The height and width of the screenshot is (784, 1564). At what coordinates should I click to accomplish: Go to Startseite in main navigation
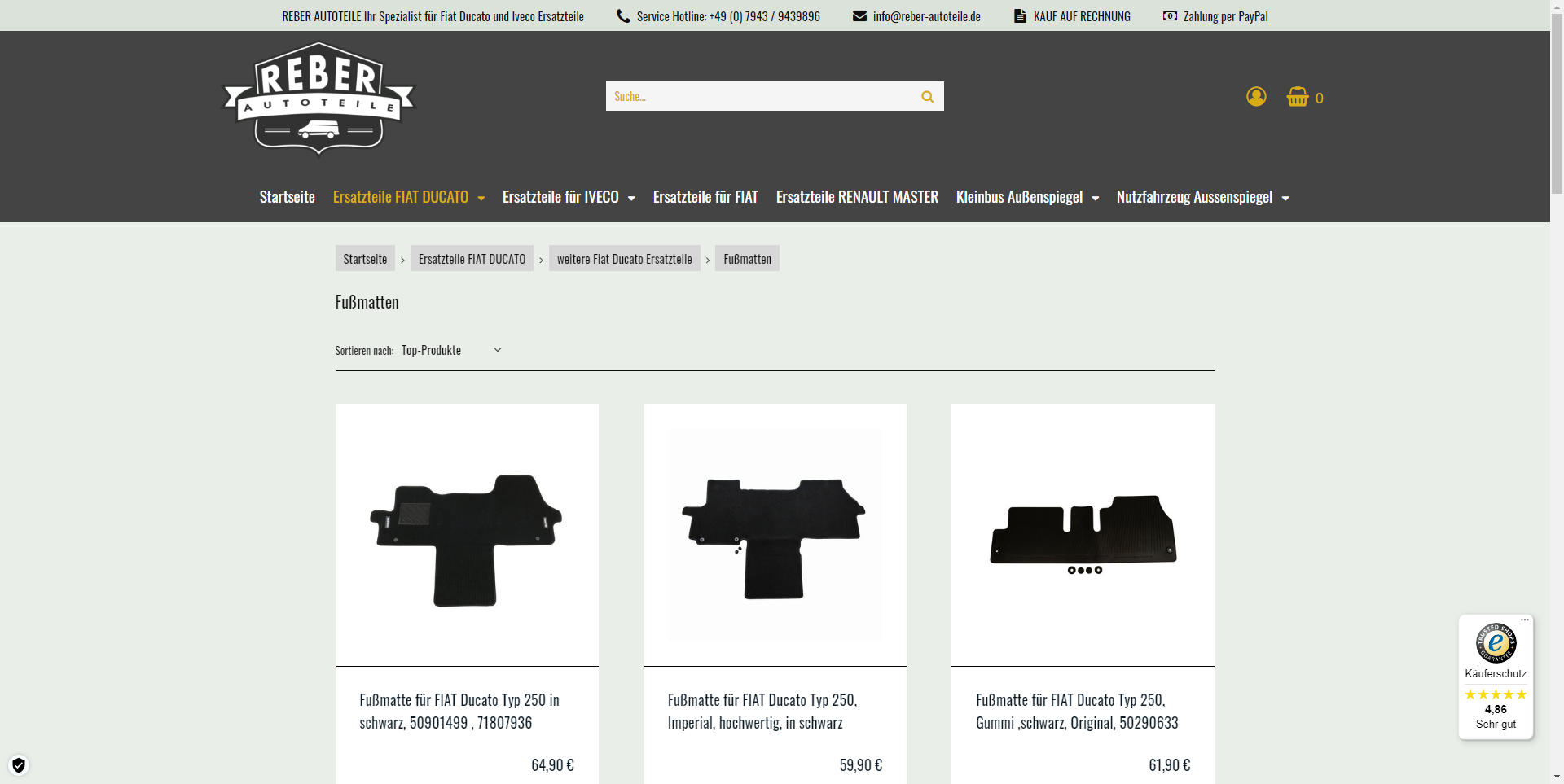point(287,197)
